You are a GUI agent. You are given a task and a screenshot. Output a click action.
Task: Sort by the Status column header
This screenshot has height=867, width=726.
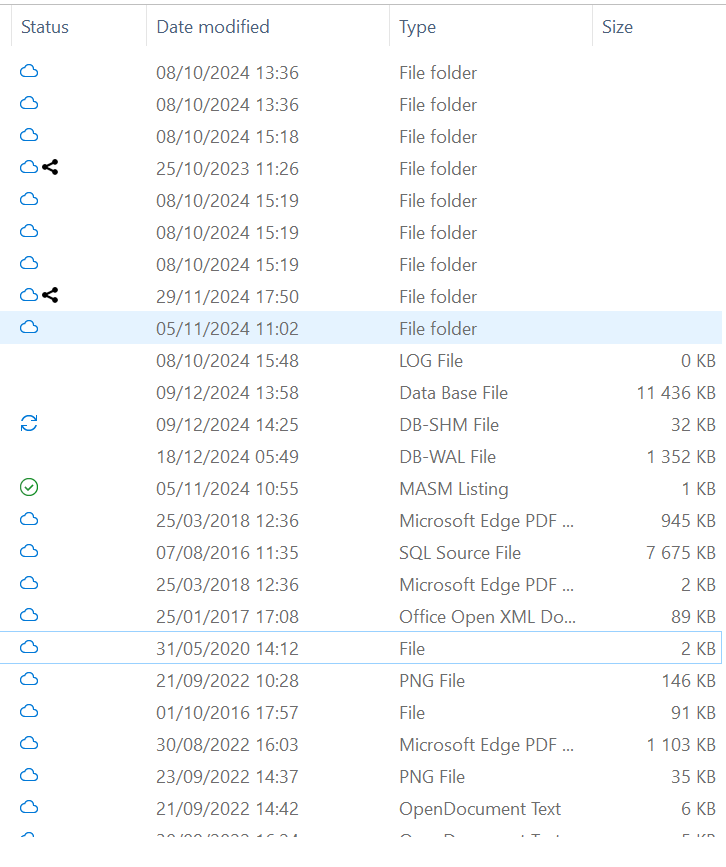point(45,27)
